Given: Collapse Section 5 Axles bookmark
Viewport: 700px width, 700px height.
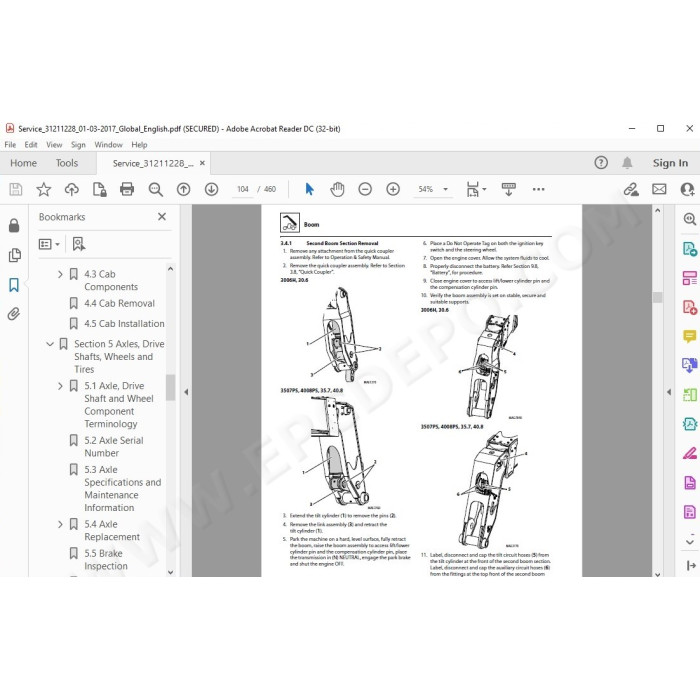Looking at the screenshot, I should click(x=50, y=344).
